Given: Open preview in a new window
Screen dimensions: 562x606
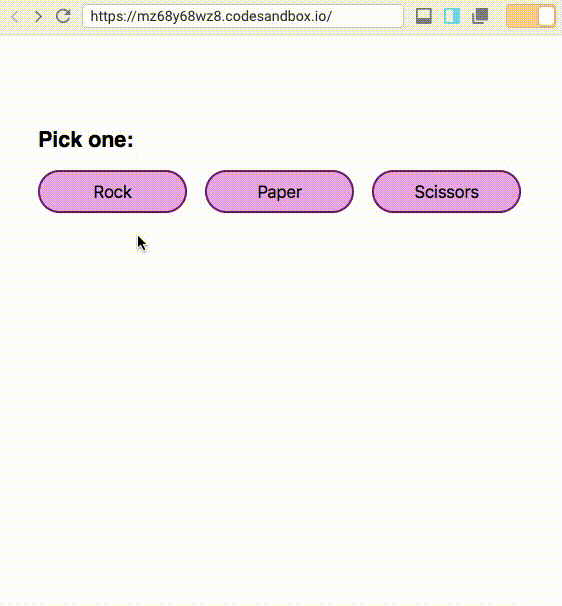Looking at the screenshot, I should [x=480, y=16].
